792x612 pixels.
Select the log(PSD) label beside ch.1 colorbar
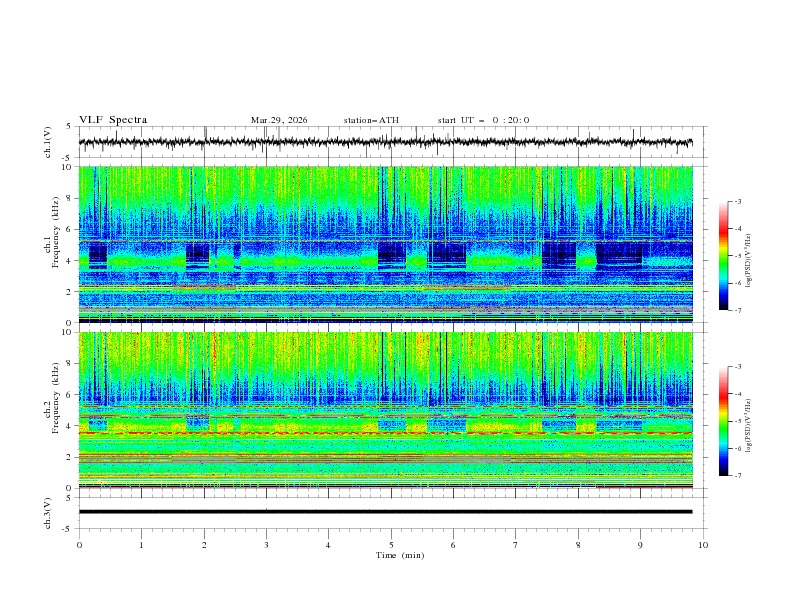tap(748, 261)
